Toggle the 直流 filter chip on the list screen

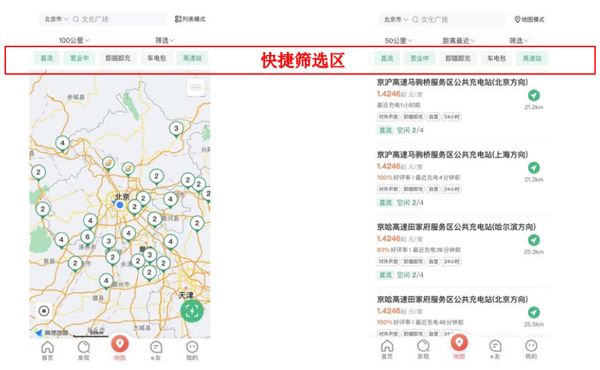pyautogui.click(x=387, y=59)
